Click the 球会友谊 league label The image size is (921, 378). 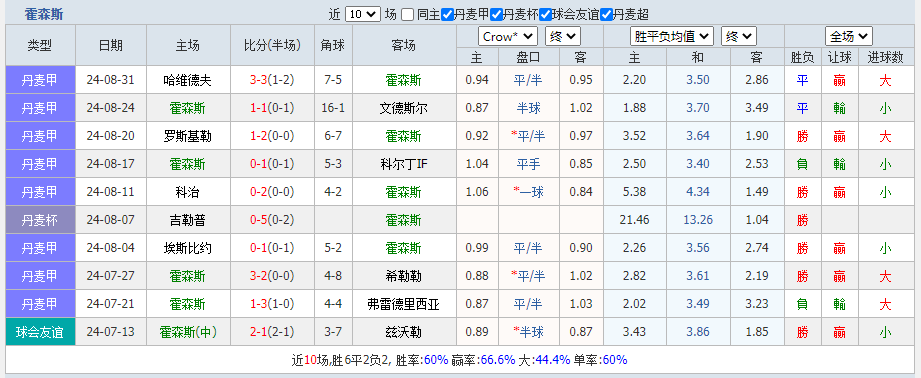tap(40, 333)
